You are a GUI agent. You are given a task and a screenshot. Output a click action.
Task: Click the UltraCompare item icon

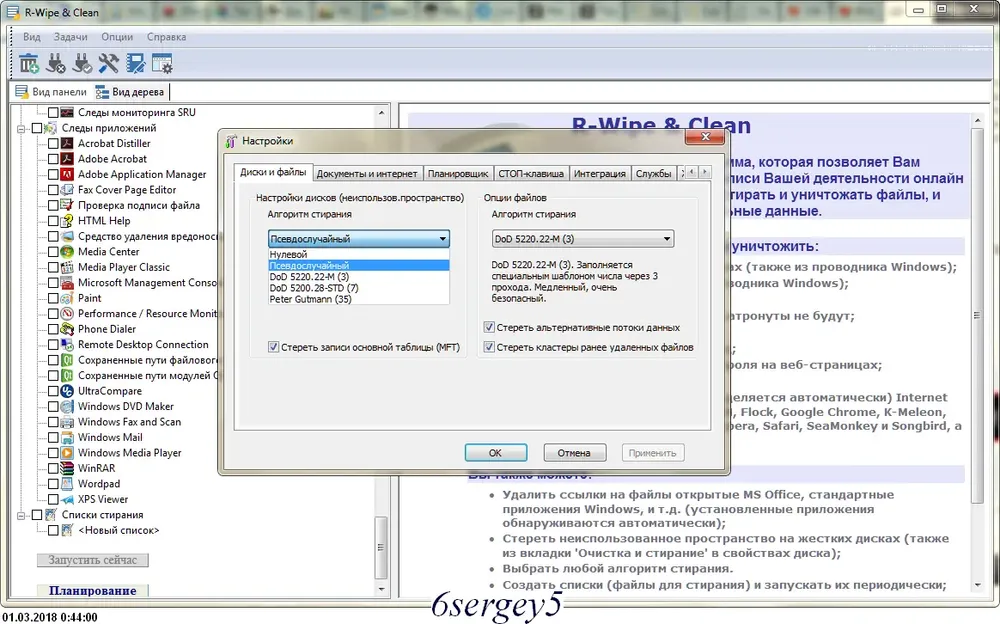coord(67,391)
